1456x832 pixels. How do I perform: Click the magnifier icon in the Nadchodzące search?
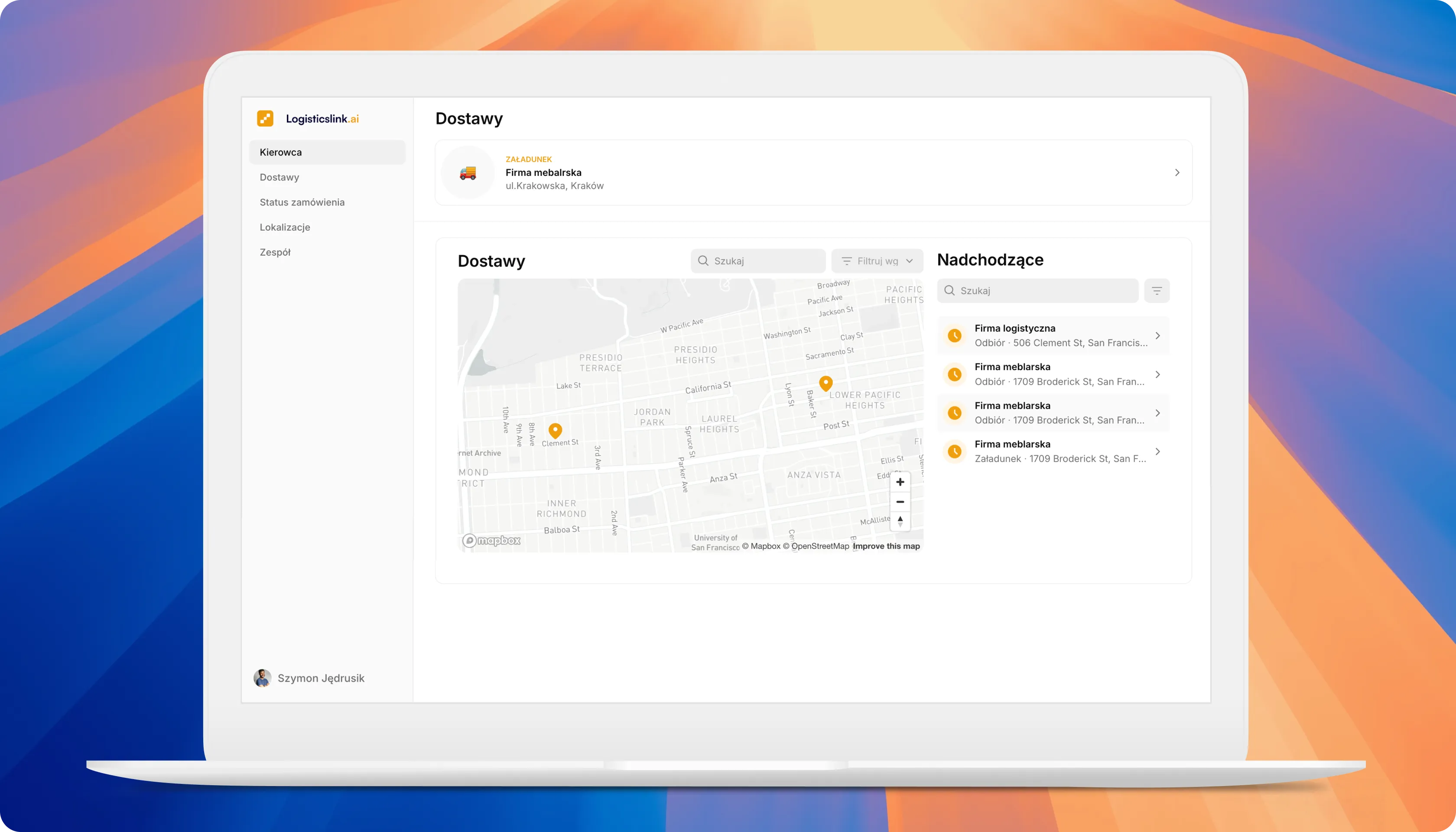[950, 290]
